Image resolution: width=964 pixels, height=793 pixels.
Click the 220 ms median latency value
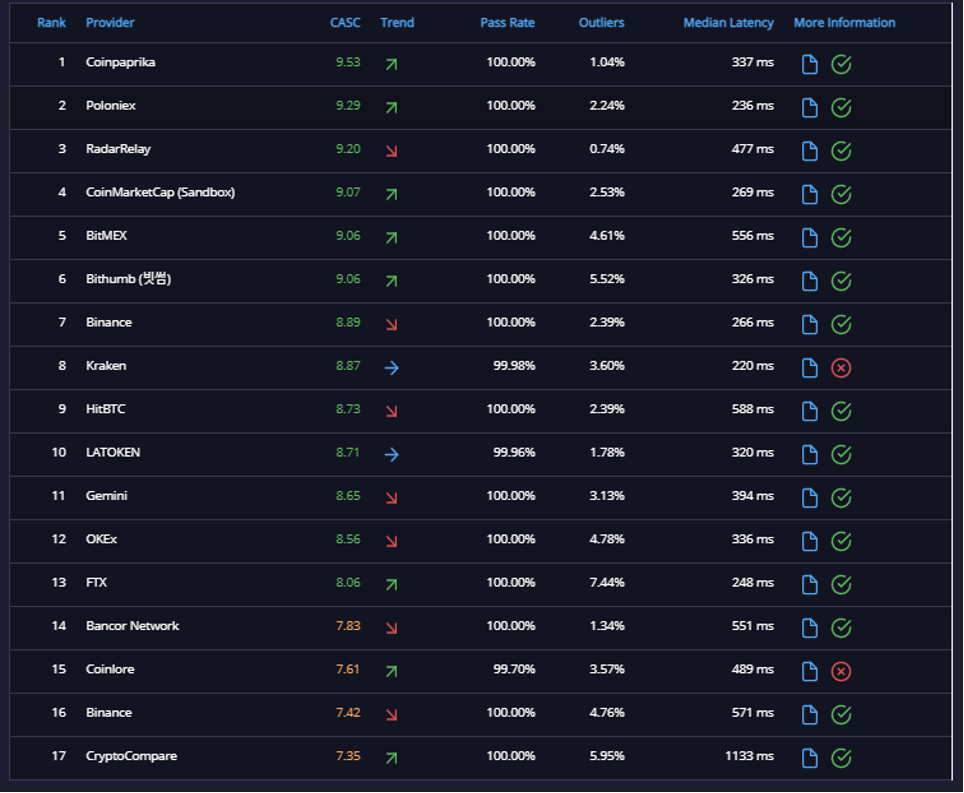(753, 366)
